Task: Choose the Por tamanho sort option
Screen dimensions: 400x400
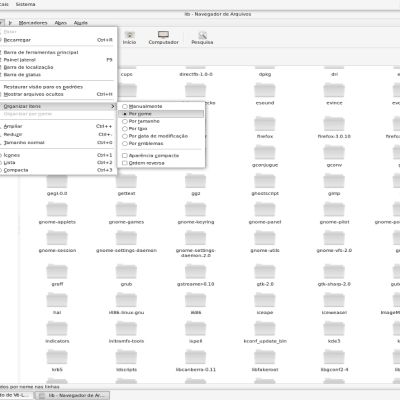Action: point(161,121)
